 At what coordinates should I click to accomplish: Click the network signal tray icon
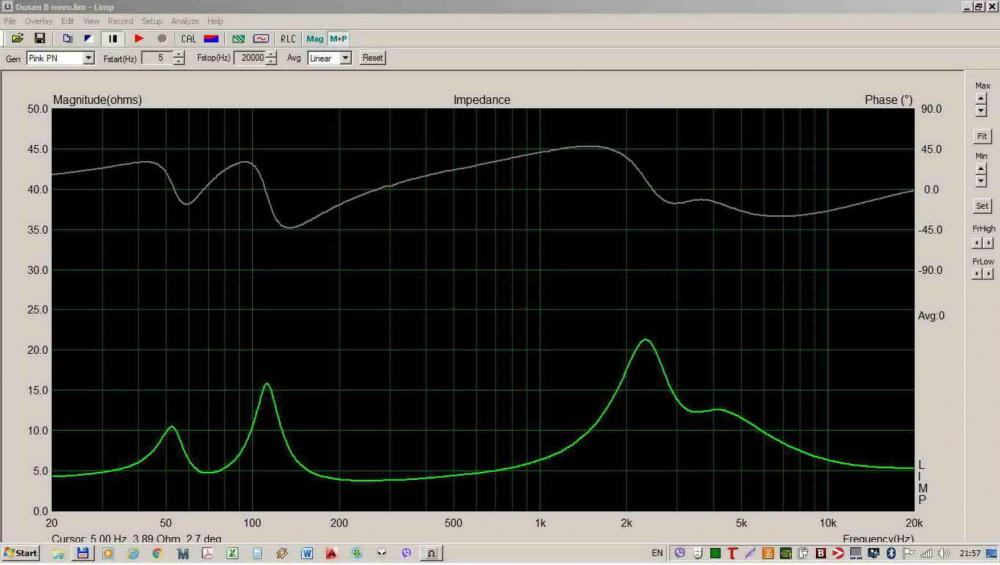tap(926, 553)
